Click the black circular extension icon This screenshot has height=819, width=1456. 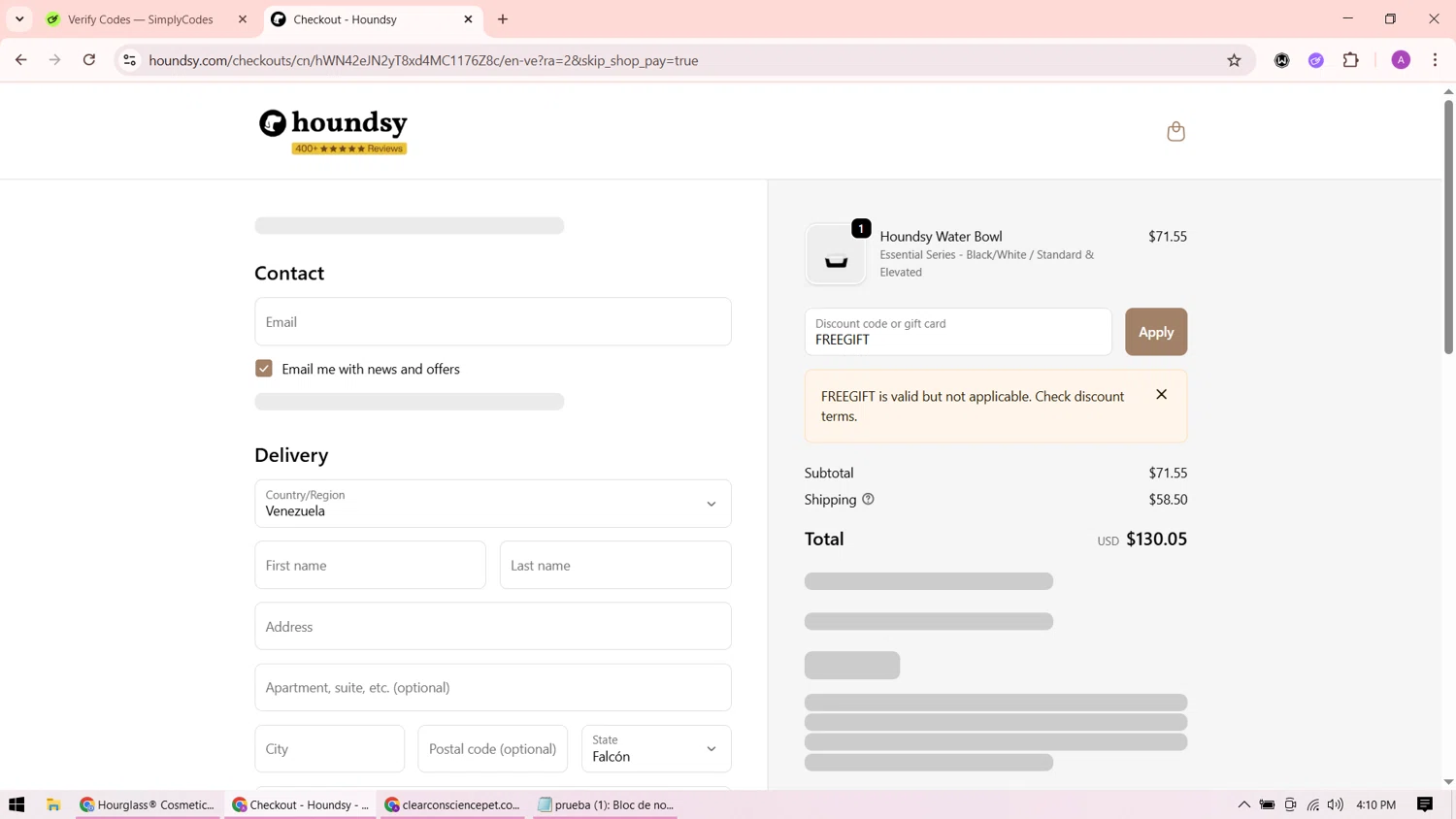point(1282,60)
